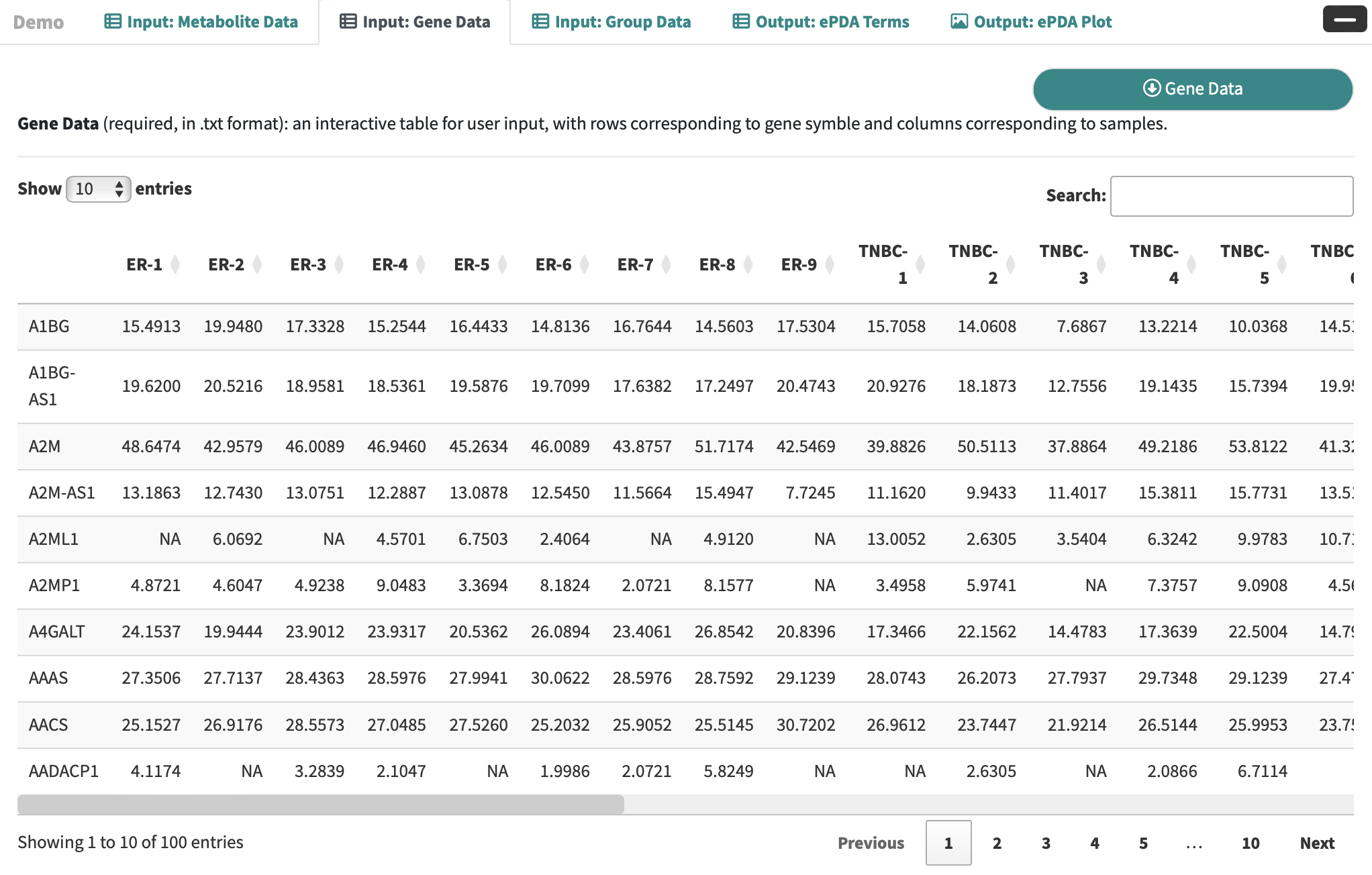
Task: Click the ellipsis in pagination
Action: click(x=1193, y=843)
